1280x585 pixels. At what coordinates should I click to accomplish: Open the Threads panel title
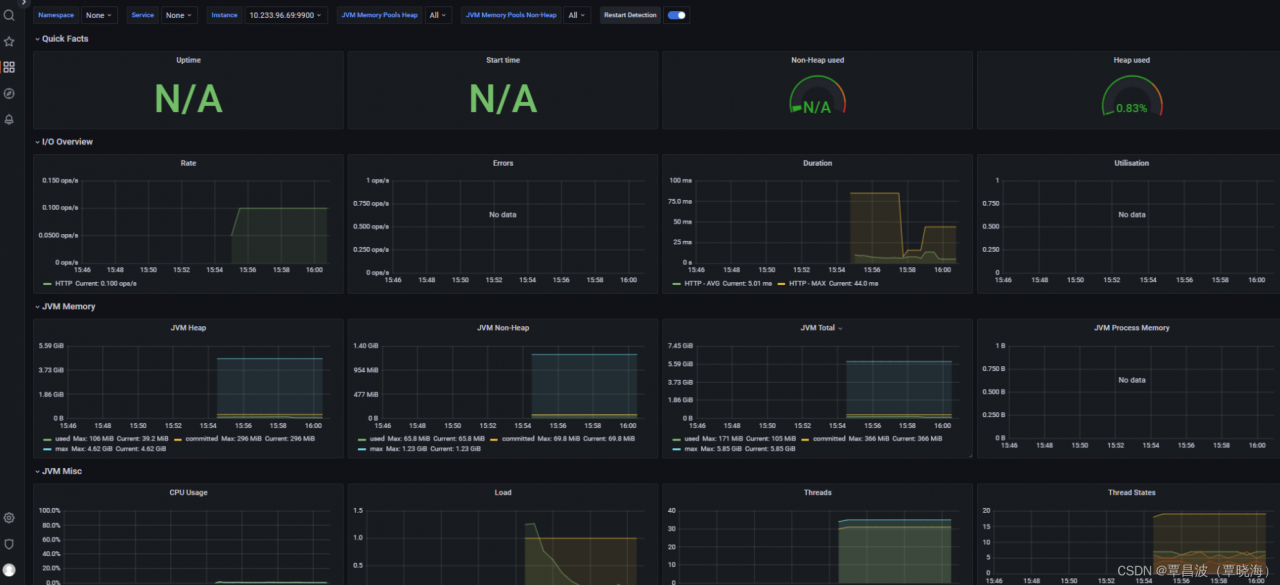point(817,493)
